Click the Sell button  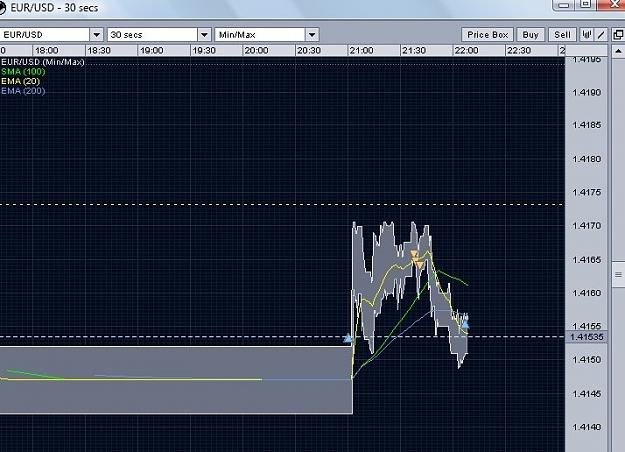click(x=562, y=35)
